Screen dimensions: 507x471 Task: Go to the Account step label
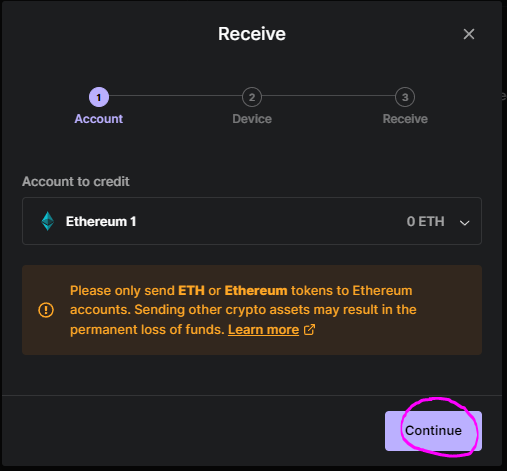[x=99, y=119]
